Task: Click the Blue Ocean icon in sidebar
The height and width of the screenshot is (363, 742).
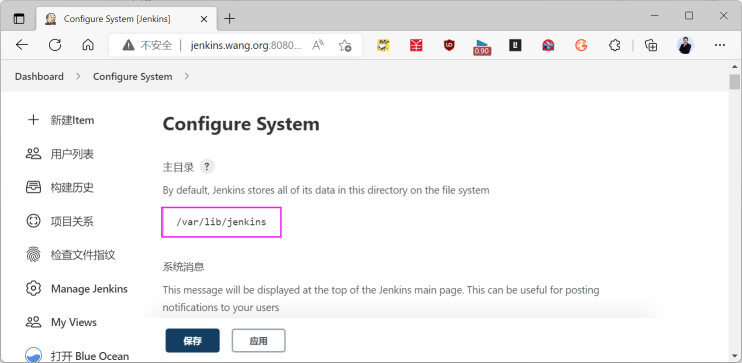Action: click(33, 355)
